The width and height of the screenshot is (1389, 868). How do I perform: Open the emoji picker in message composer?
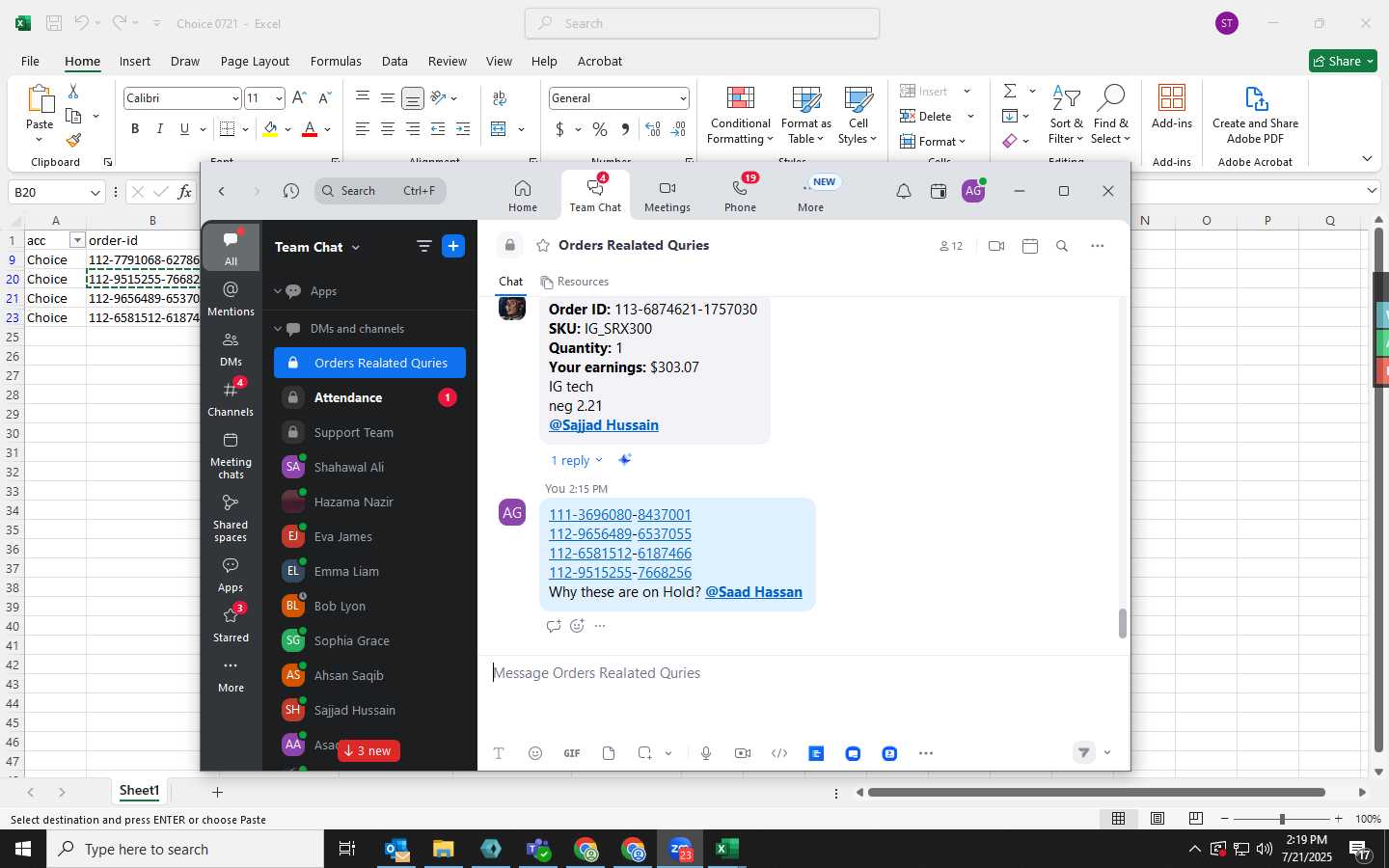click(x=535, y=753)
